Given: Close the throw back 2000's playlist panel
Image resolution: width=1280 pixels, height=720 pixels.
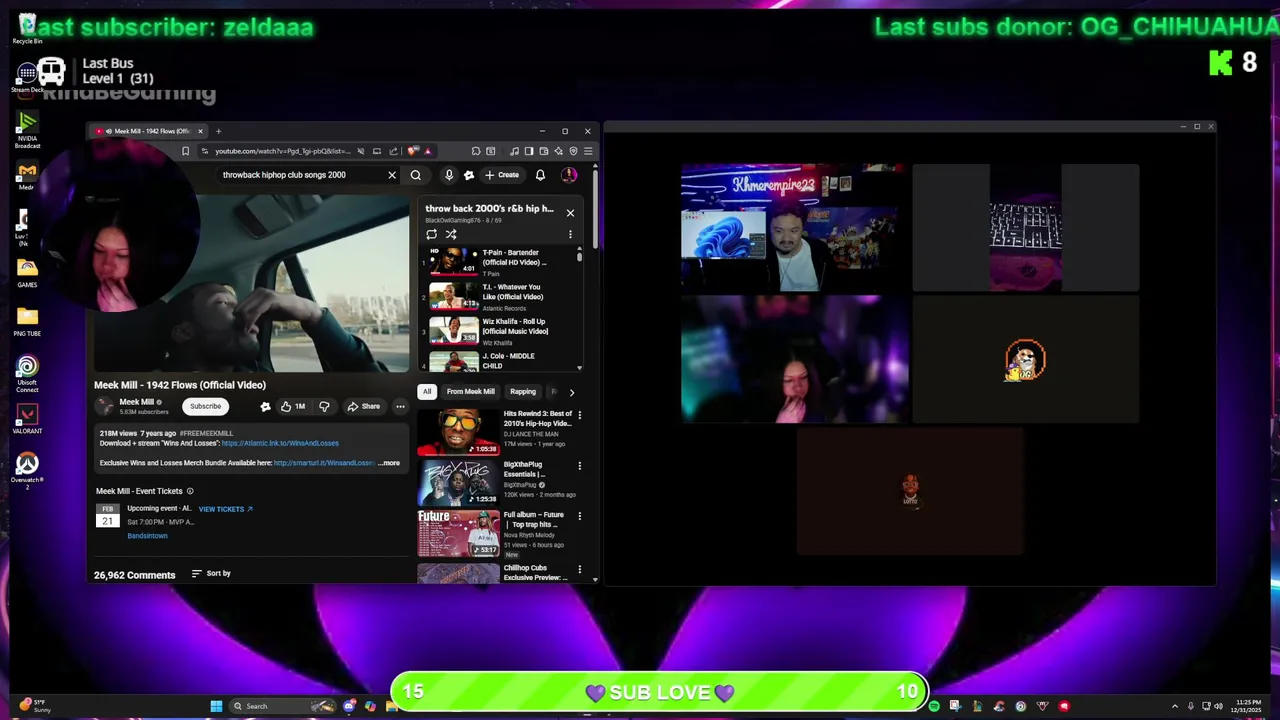Looking at the screenshot, I should [570, 212].
